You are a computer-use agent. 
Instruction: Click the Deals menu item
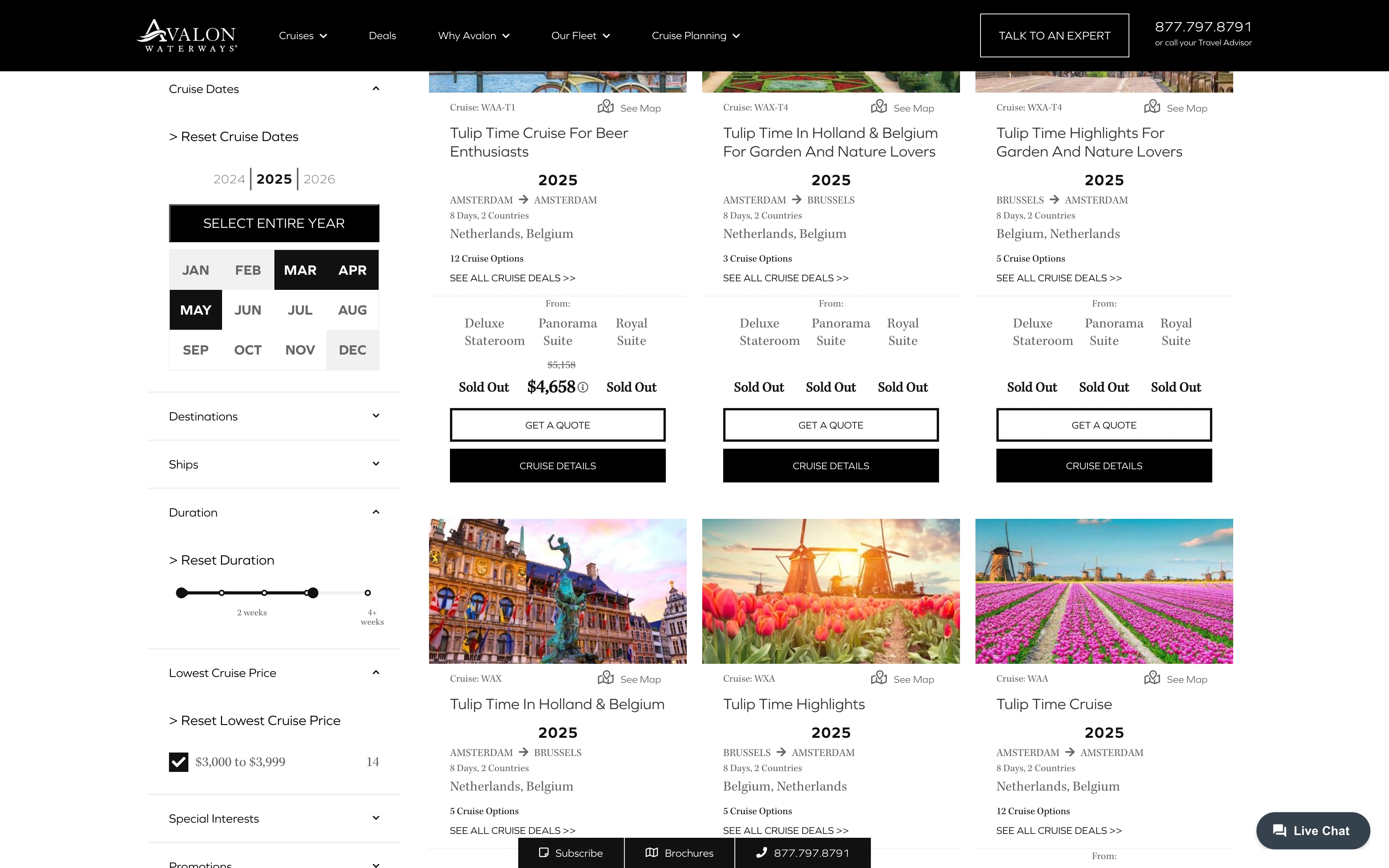381,35
